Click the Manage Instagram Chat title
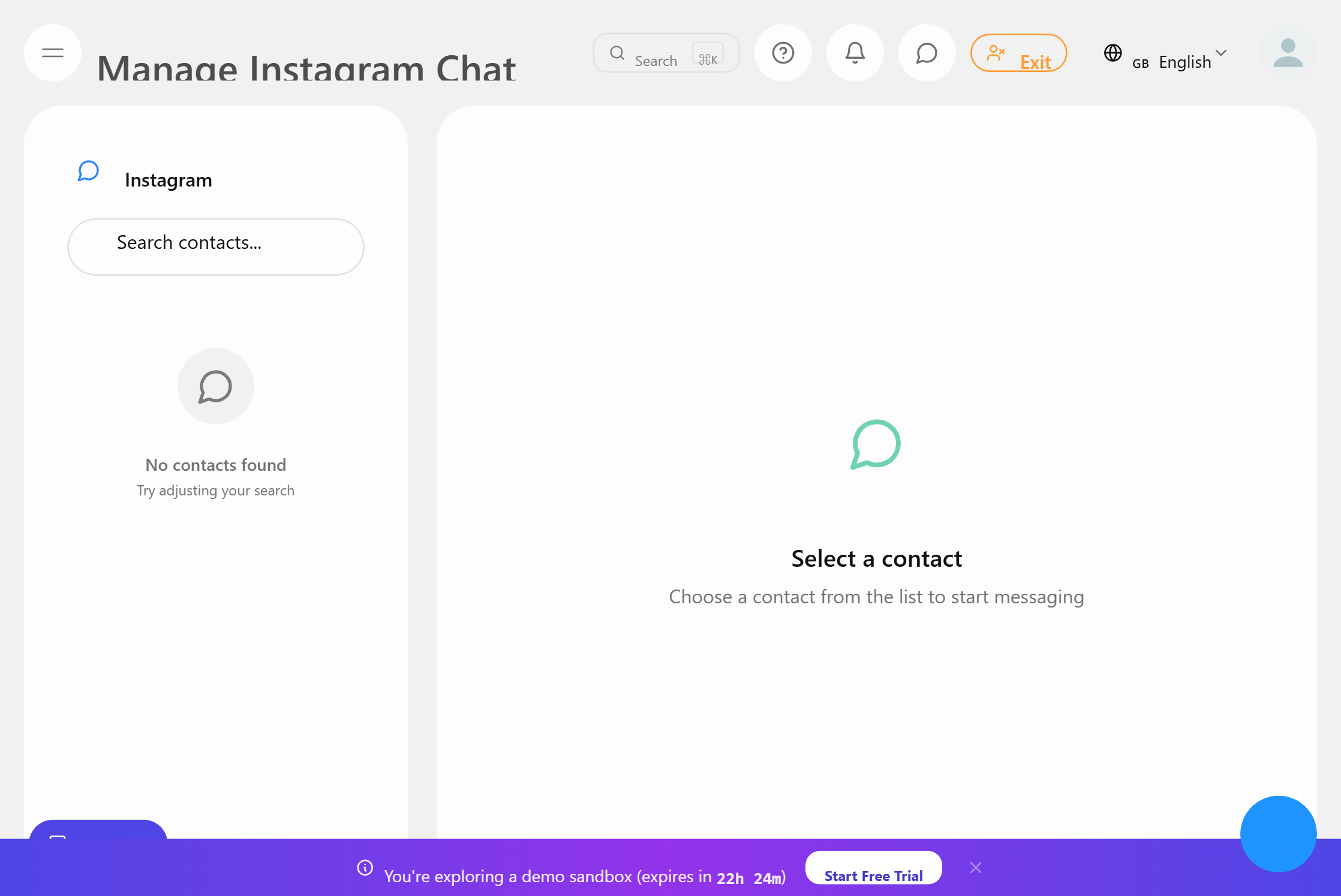 [x=306, y=68]
